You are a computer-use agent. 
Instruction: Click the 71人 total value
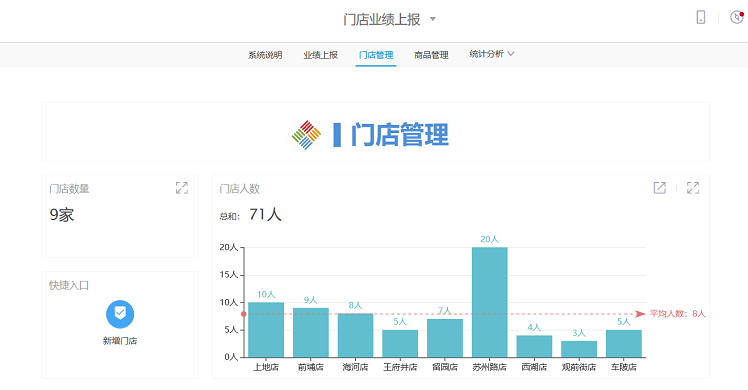point(265,215)
